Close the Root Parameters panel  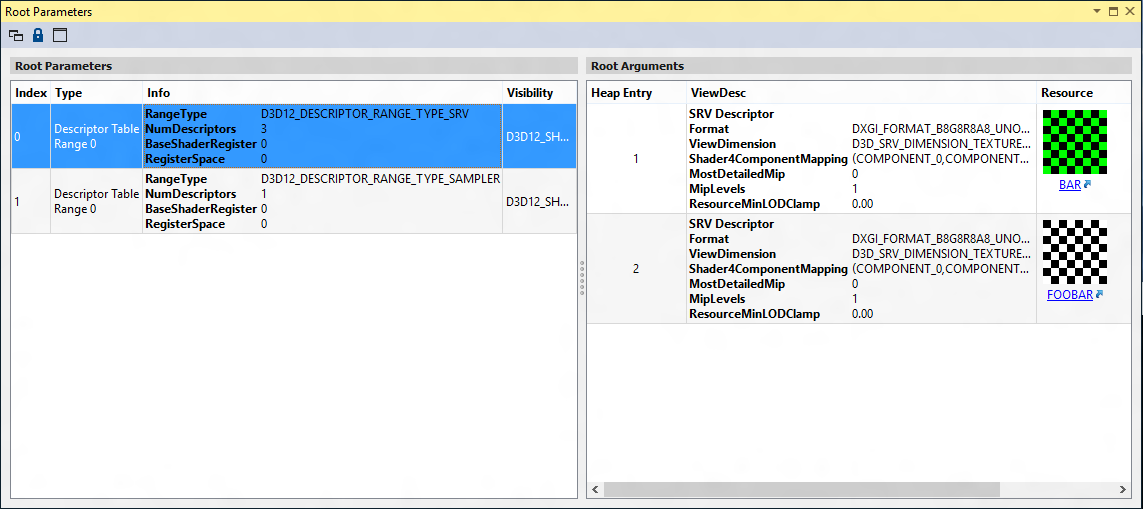point(1129,11)
